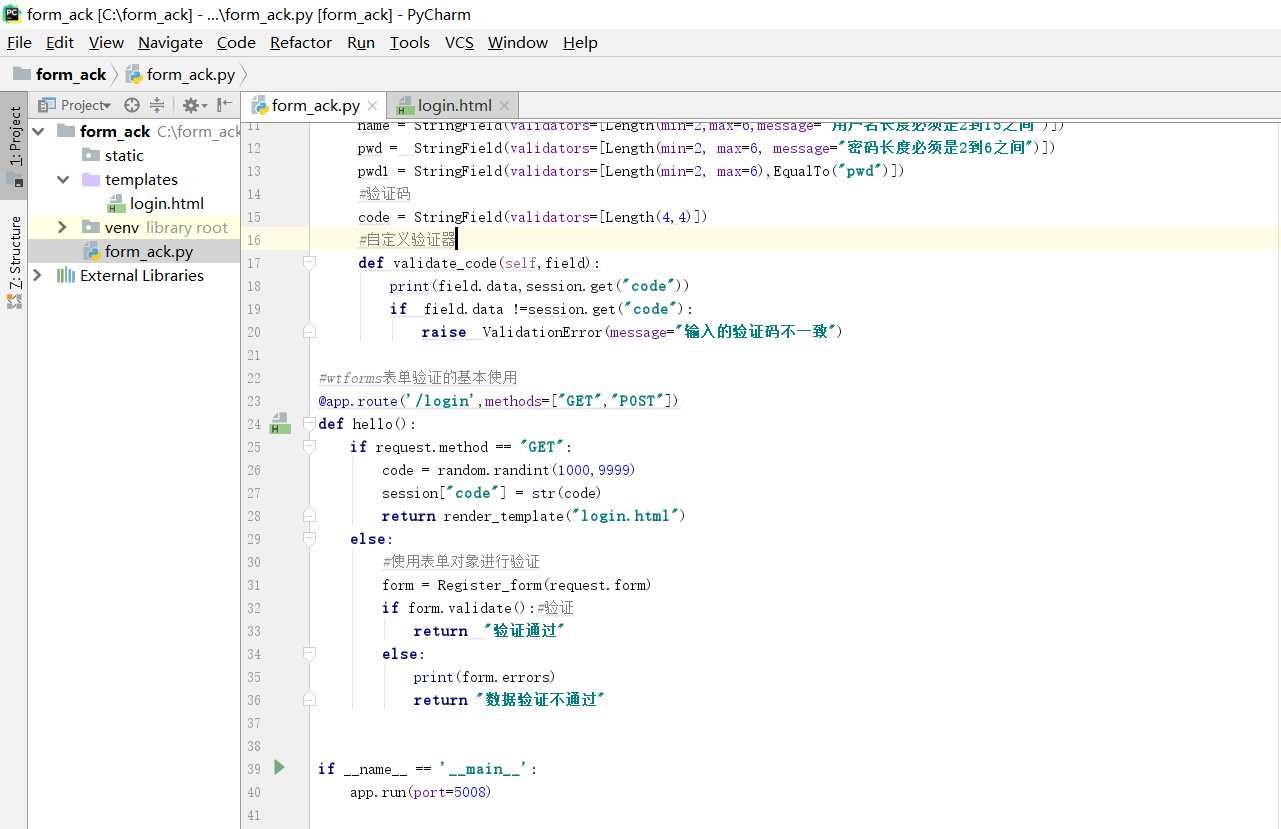
Task: Click the static folder icon in tree
Action: coord(90,155)
